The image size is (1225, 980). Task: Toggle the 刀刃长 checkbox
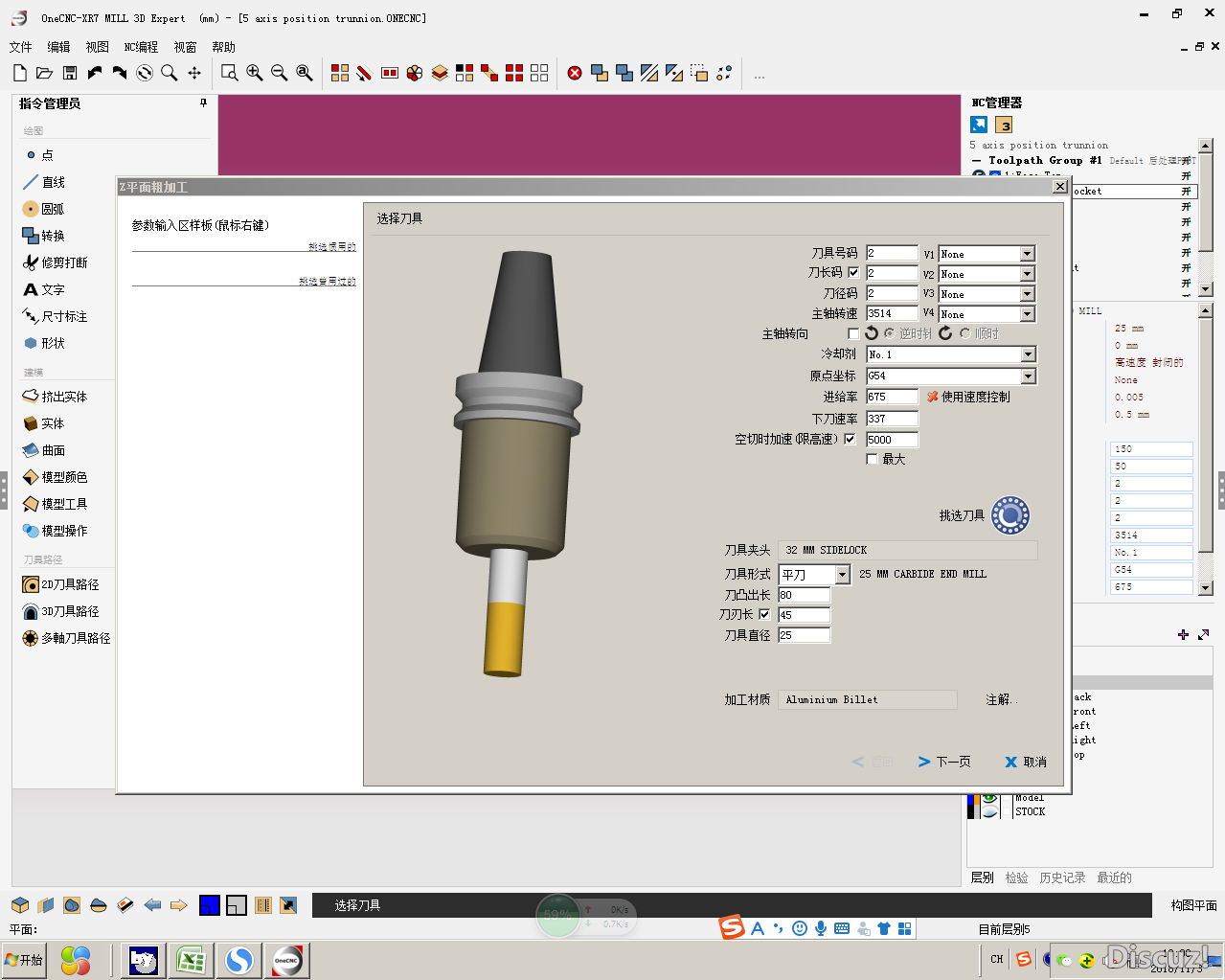click(764, 615)
